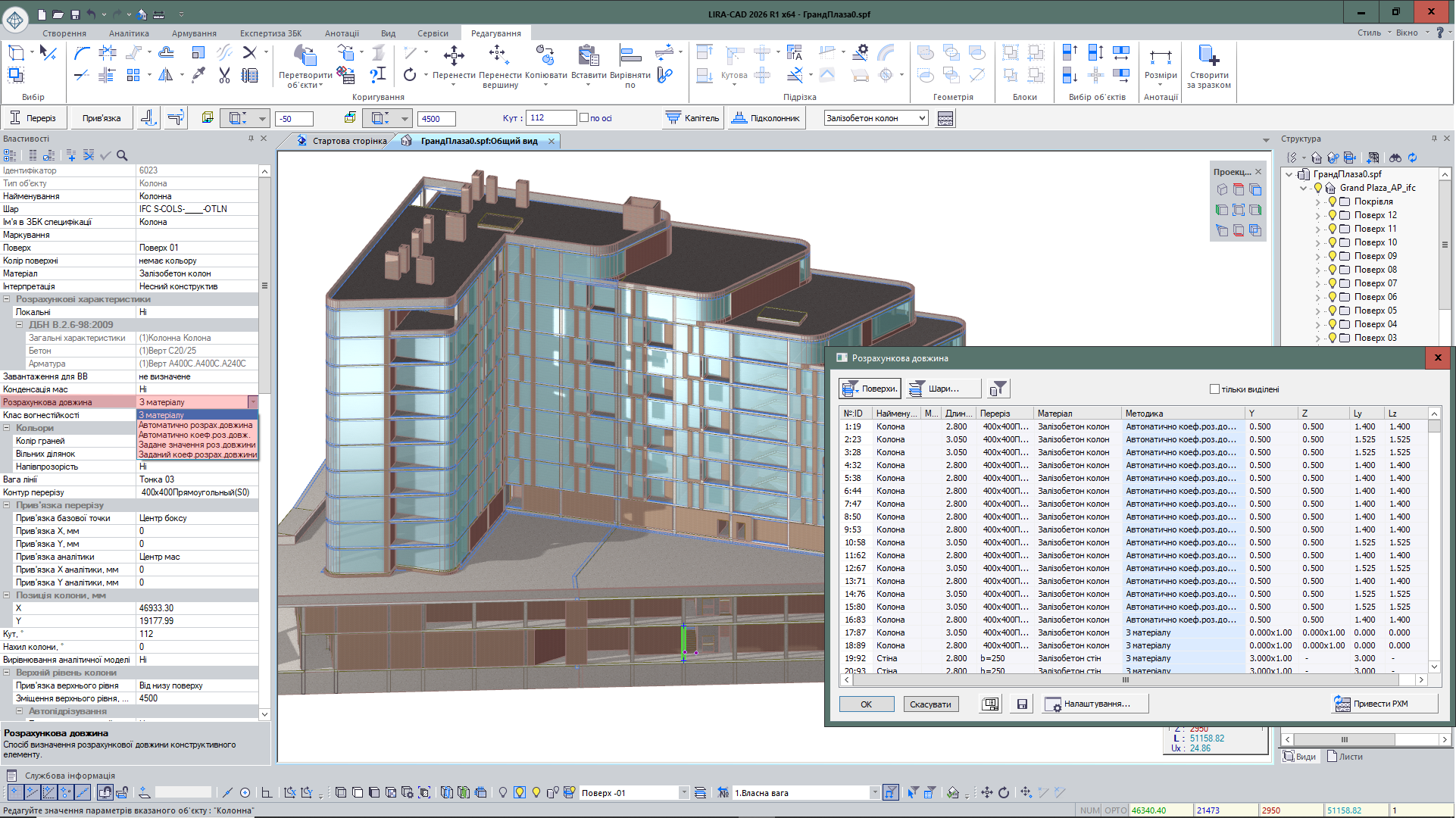1456x818 pixels.
Task: Click the Привести РХМ button icon
Action: [x=1342, y=704]
